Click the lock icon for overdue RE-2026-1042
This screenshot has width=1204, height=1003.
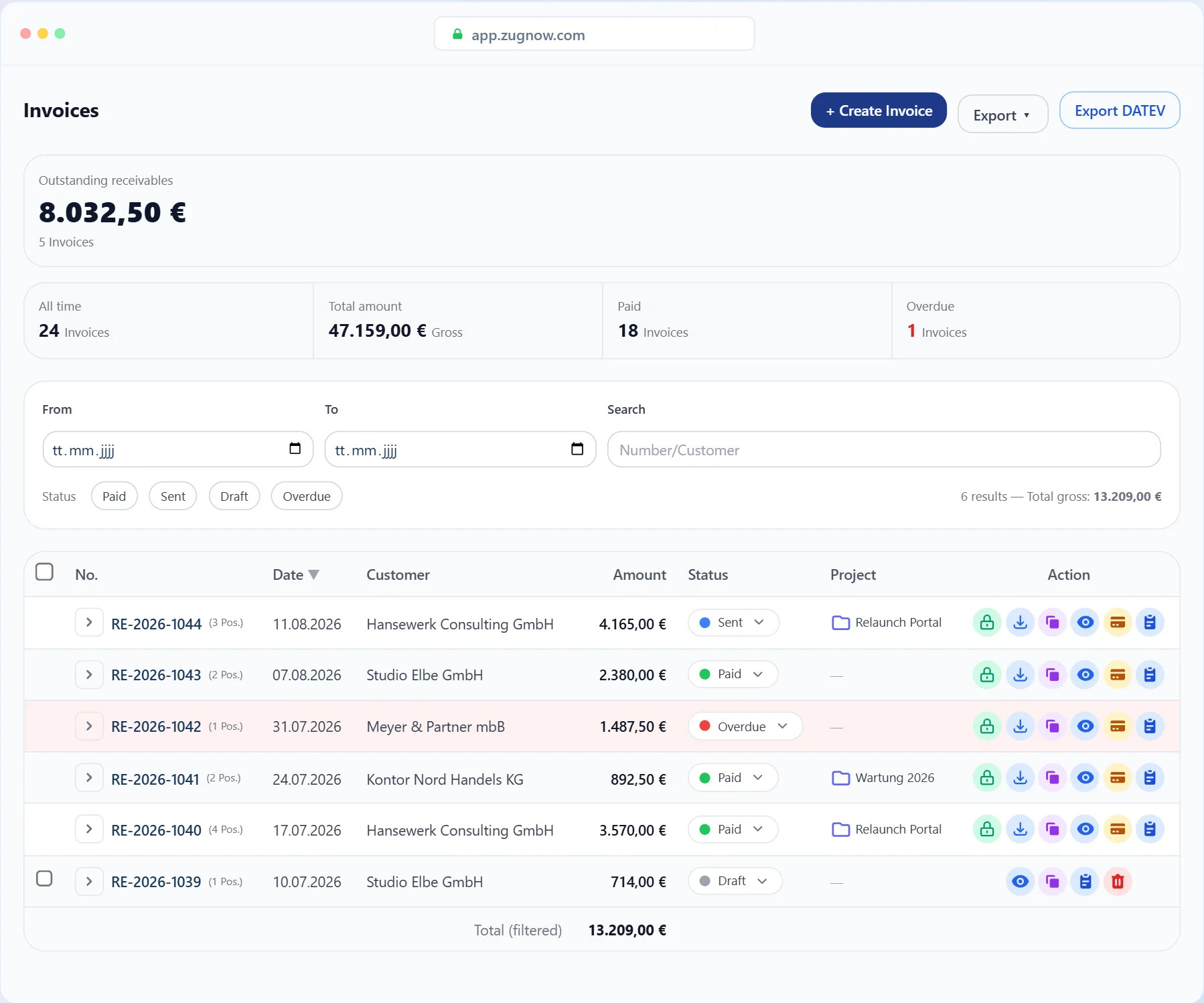click(x=987, y=726)
